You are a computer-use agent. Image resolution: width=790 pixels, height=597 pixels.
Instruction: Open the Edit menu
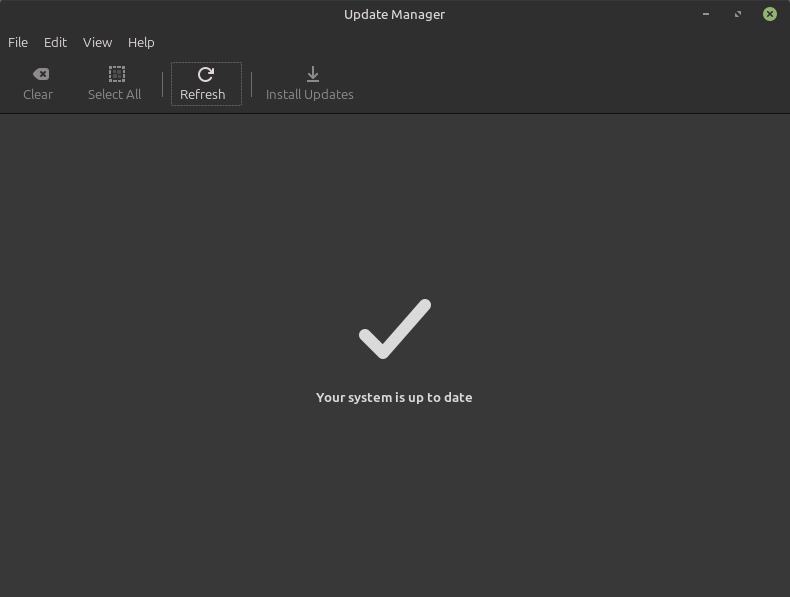[x=55, y=42]
